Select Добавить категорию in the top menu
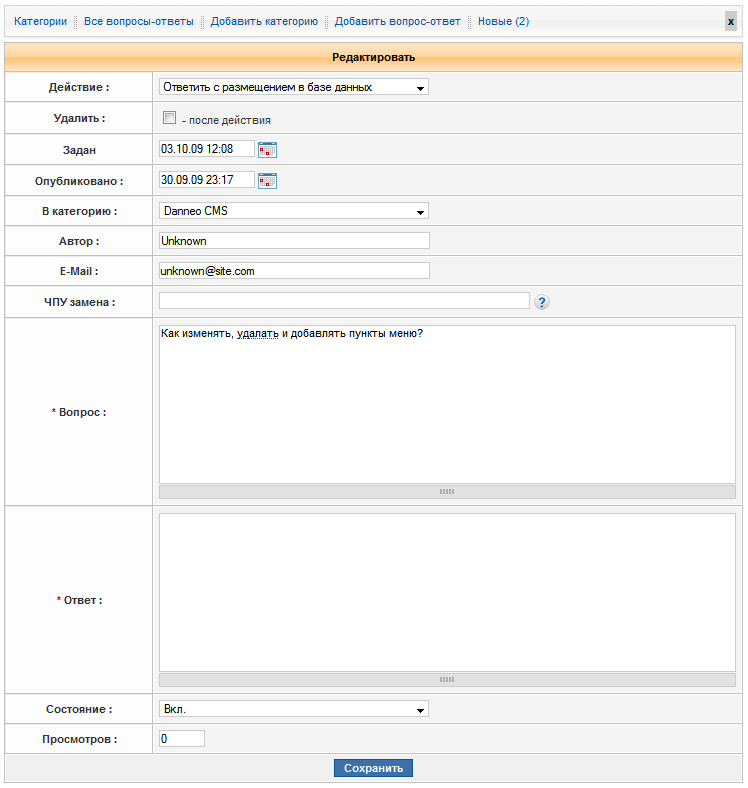The image size is (748, 788). (x=264, y=21)
